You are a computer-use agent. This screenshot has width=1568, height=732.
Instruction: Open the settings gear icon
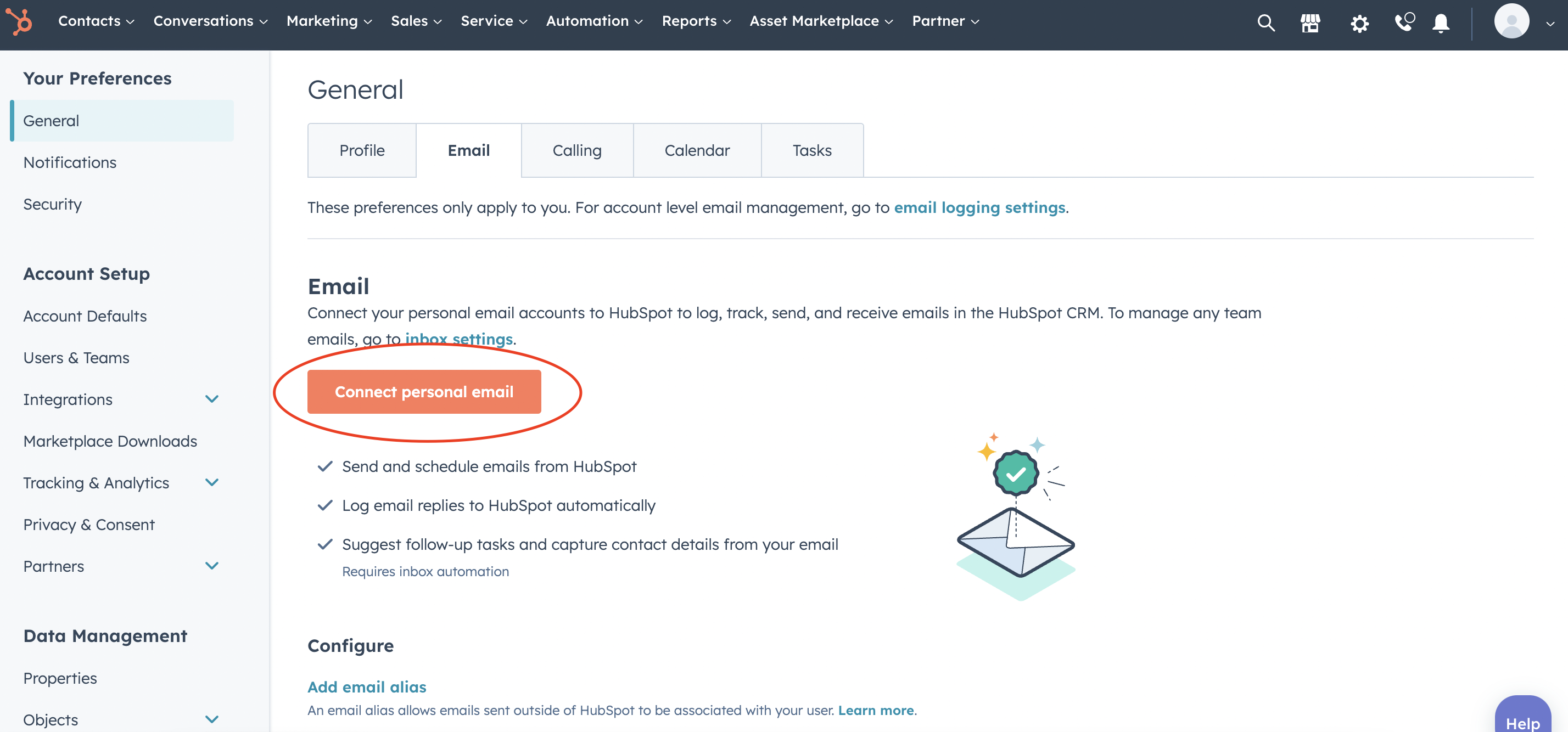point(1359,23)
